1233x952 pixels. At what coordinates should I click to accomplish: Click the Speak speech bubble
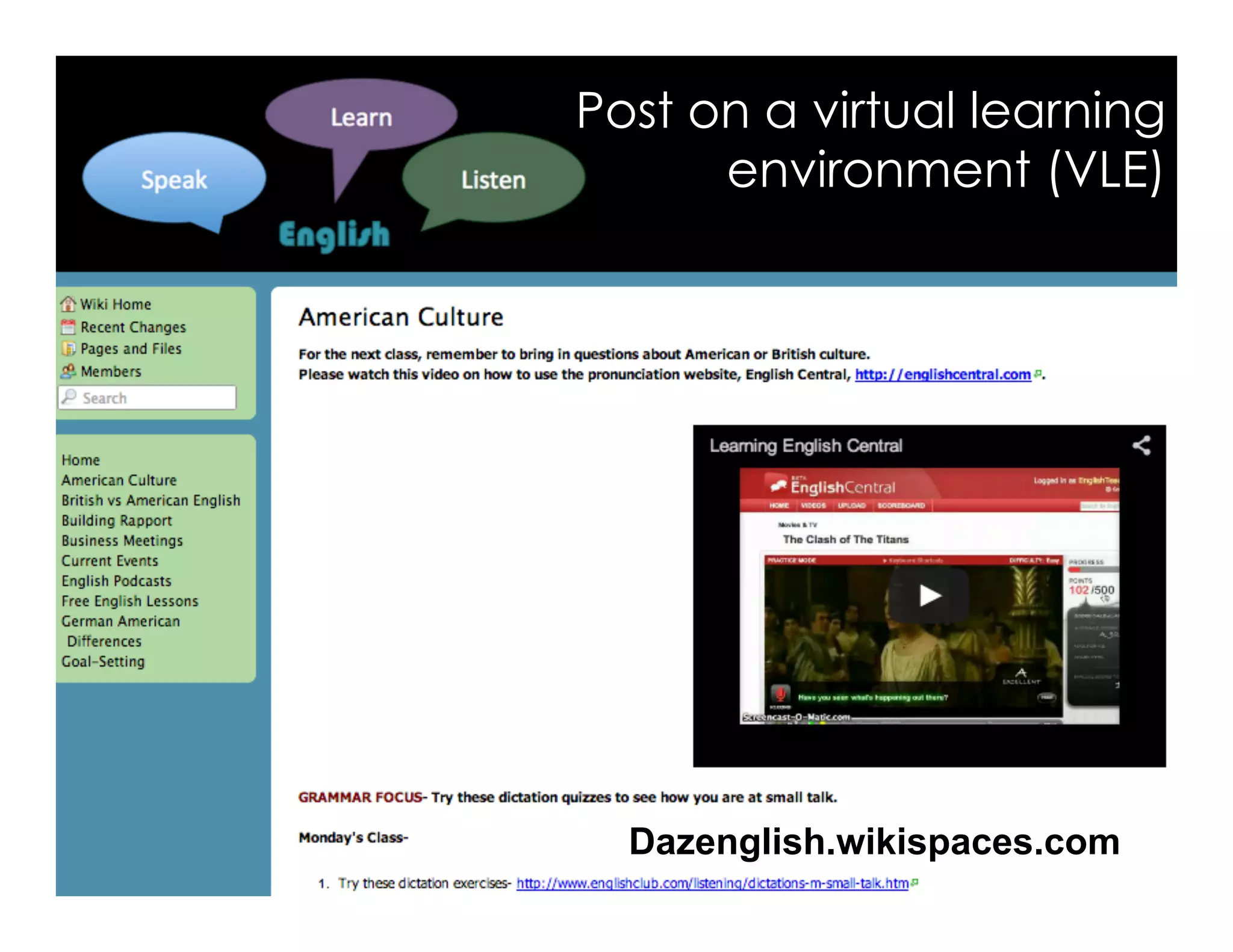(x=174, y=180)
